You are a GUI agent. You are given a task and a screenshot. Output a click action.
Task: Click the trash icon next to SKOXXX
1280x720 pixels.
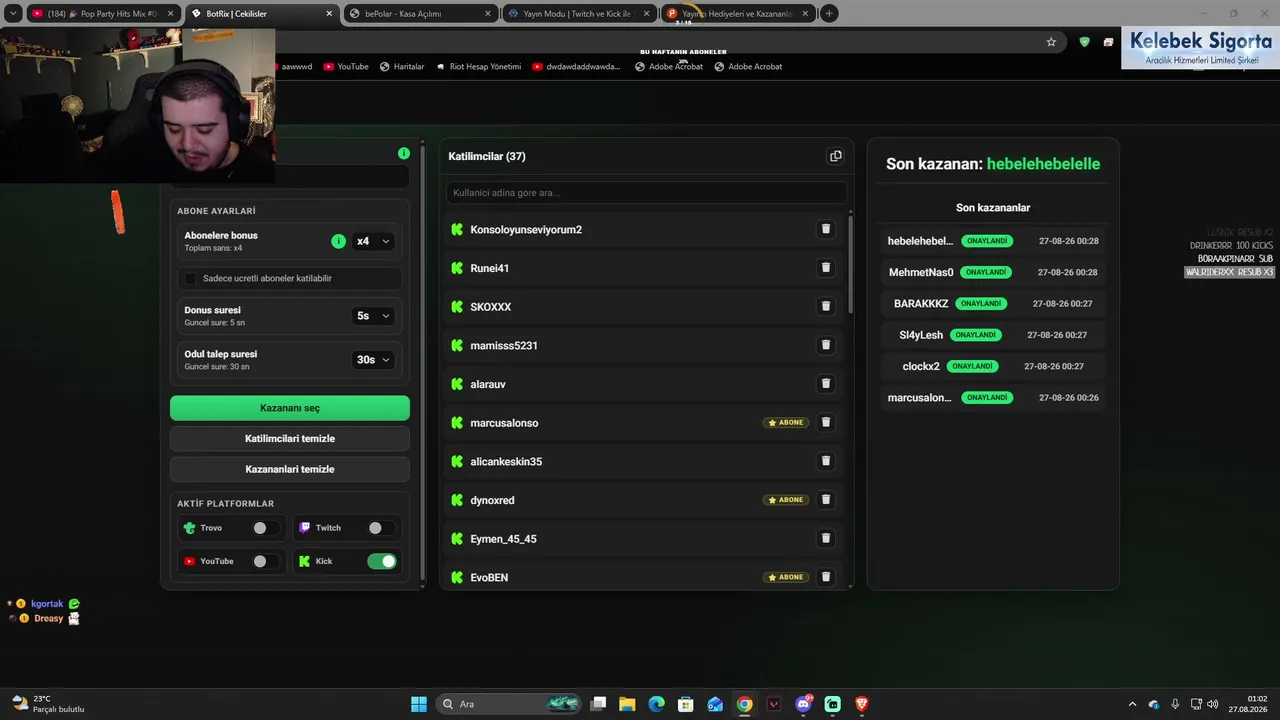pos(826,306)
